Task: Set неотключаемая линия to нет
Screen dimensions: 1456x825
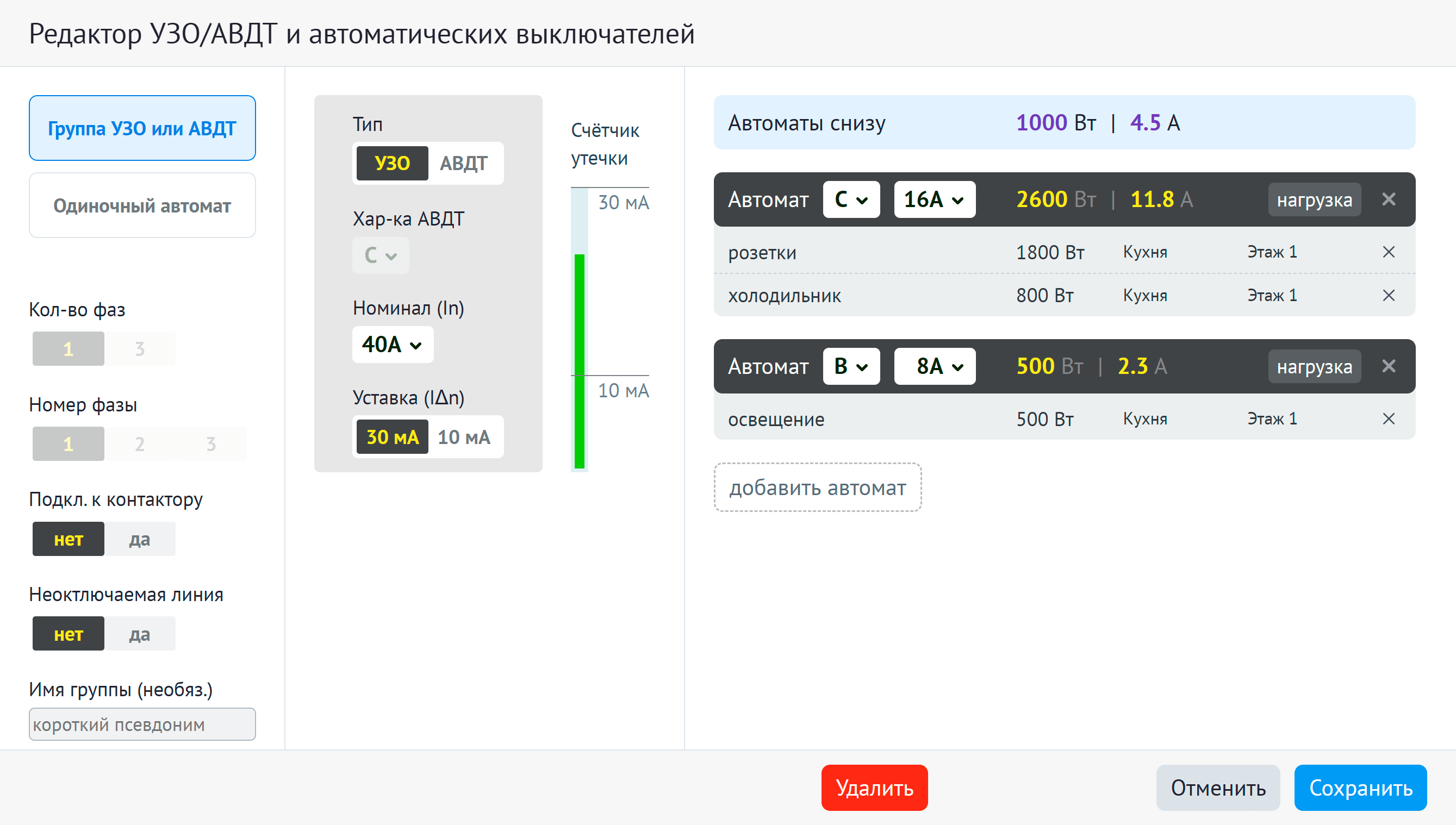Action: (68, 634)
